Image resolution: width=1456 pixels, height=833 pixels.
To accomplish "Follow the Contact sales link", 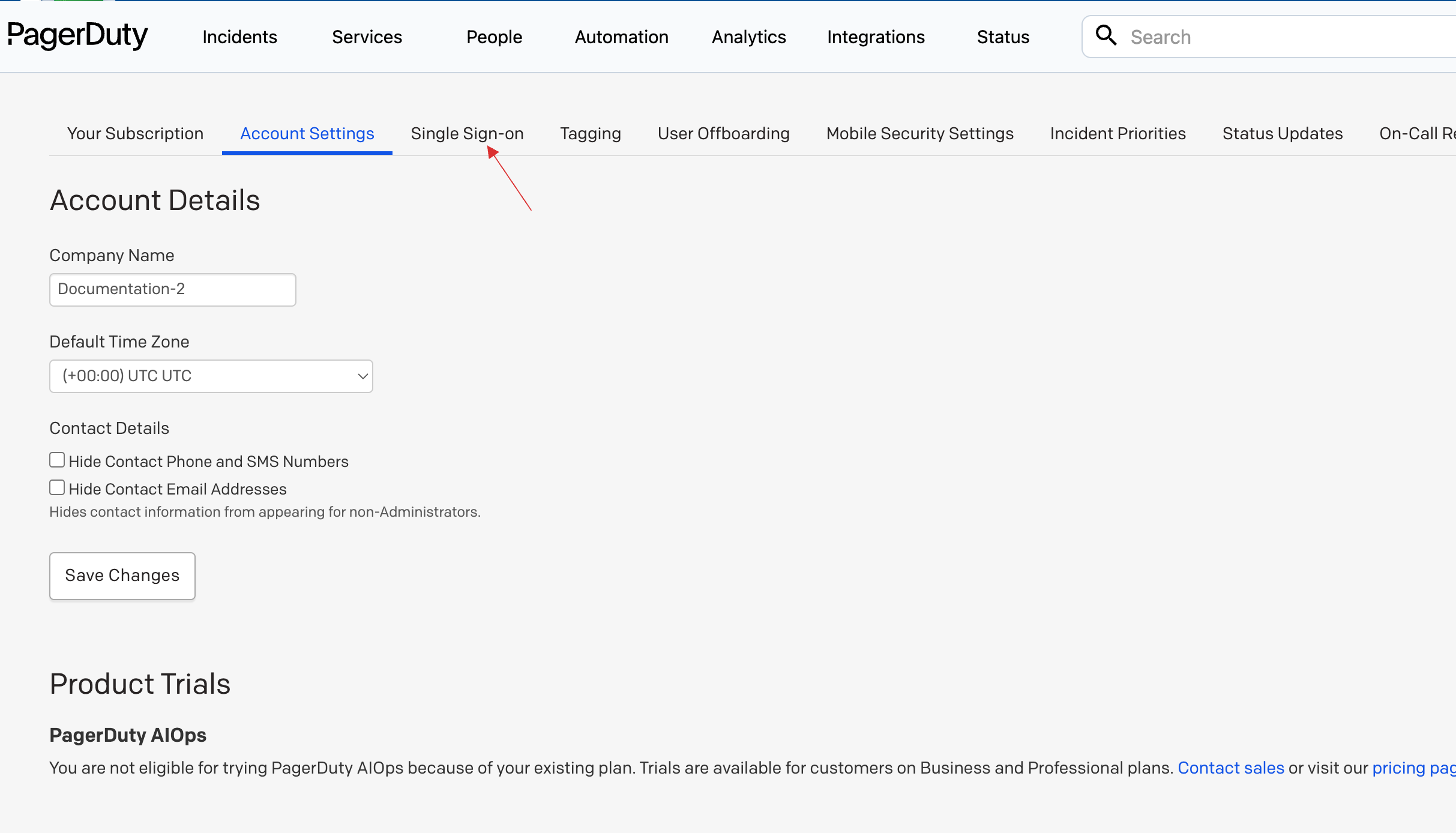I will pyautogui.click(x=1231, y=768).
